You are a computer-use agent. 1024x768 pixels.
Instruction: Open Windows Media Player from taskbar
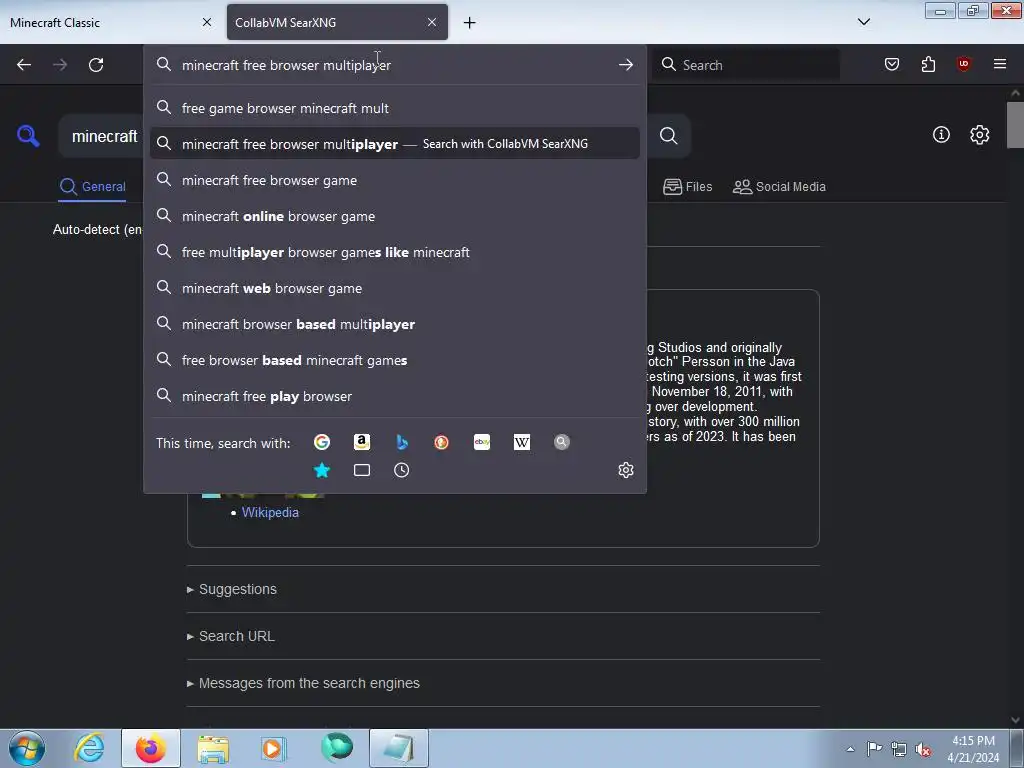(x=274, y=748)
